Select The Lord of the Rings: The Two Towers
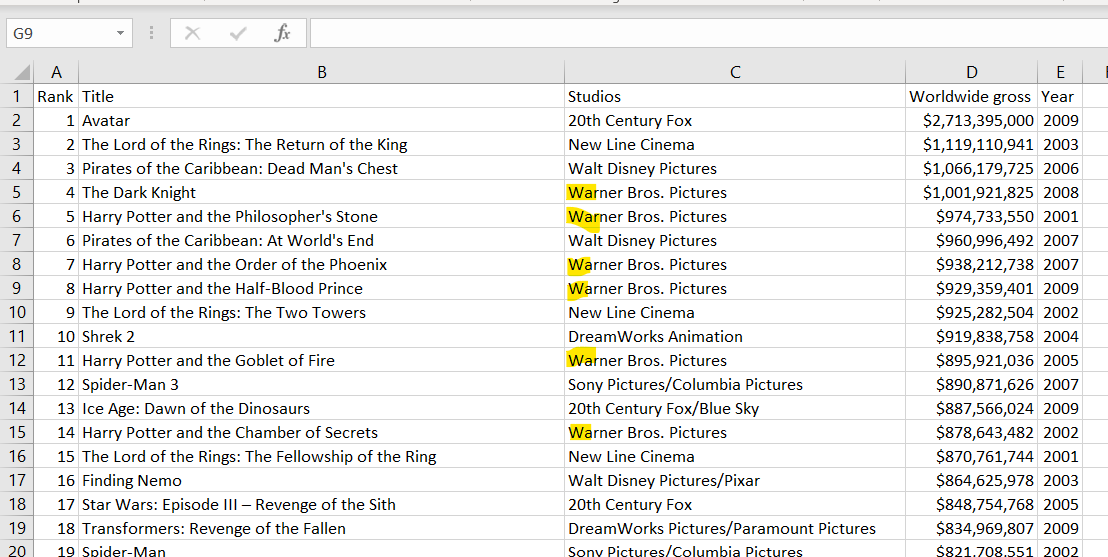Viewport: 1108px width, 557px height. pos(322,312)
